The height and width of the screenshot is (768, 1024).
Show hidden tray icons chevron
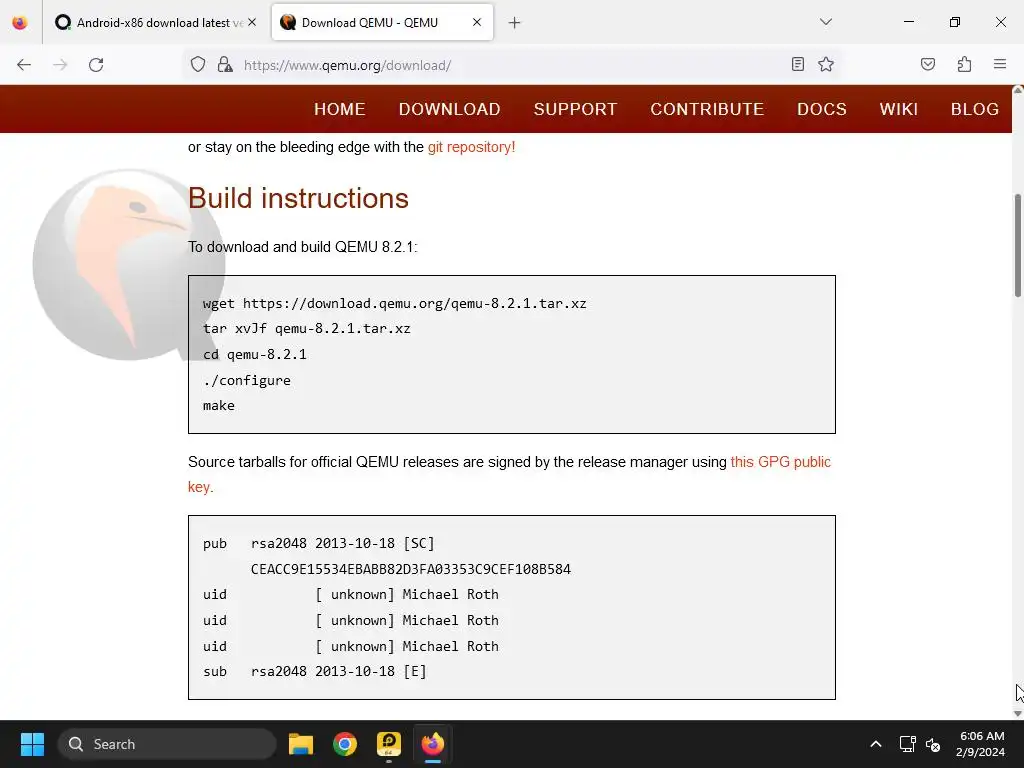tap(876, 744)
